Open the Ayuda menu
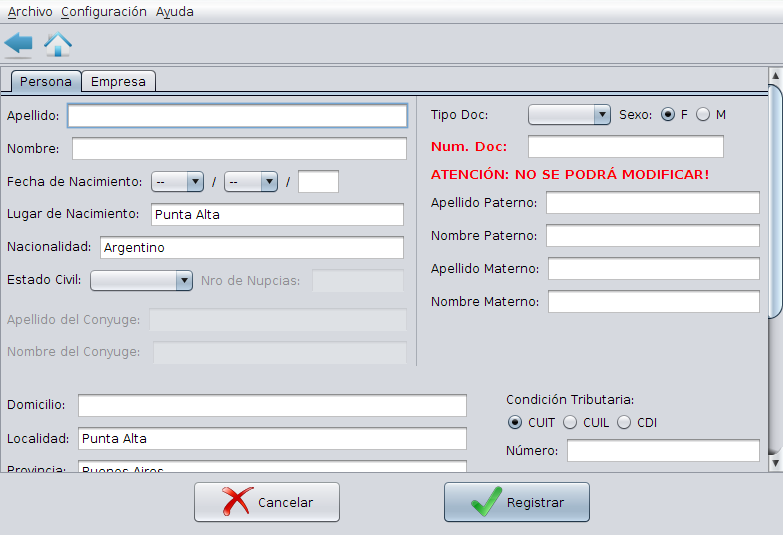 (175, 12)
